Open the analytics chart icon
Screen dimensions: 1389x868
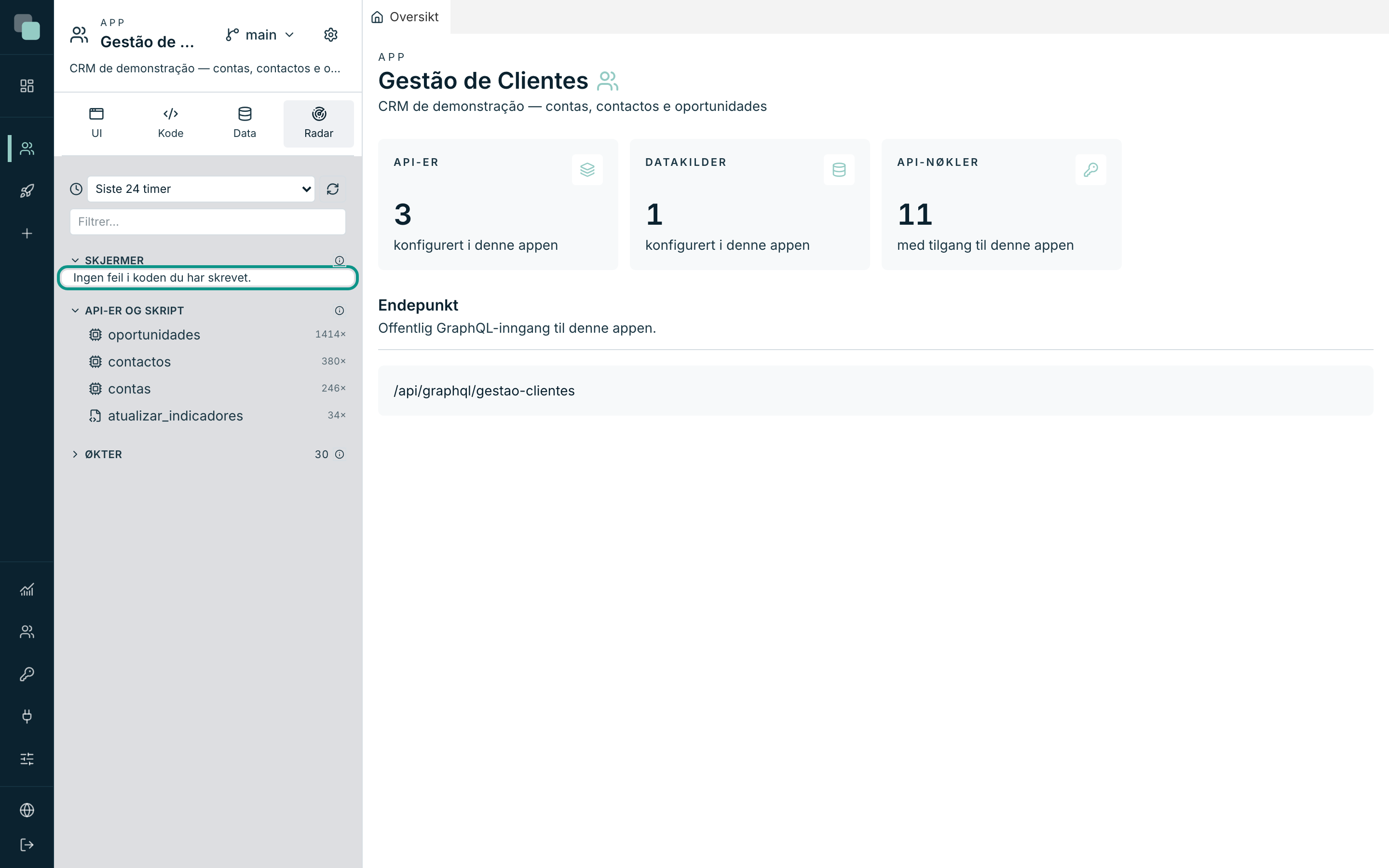27,590
